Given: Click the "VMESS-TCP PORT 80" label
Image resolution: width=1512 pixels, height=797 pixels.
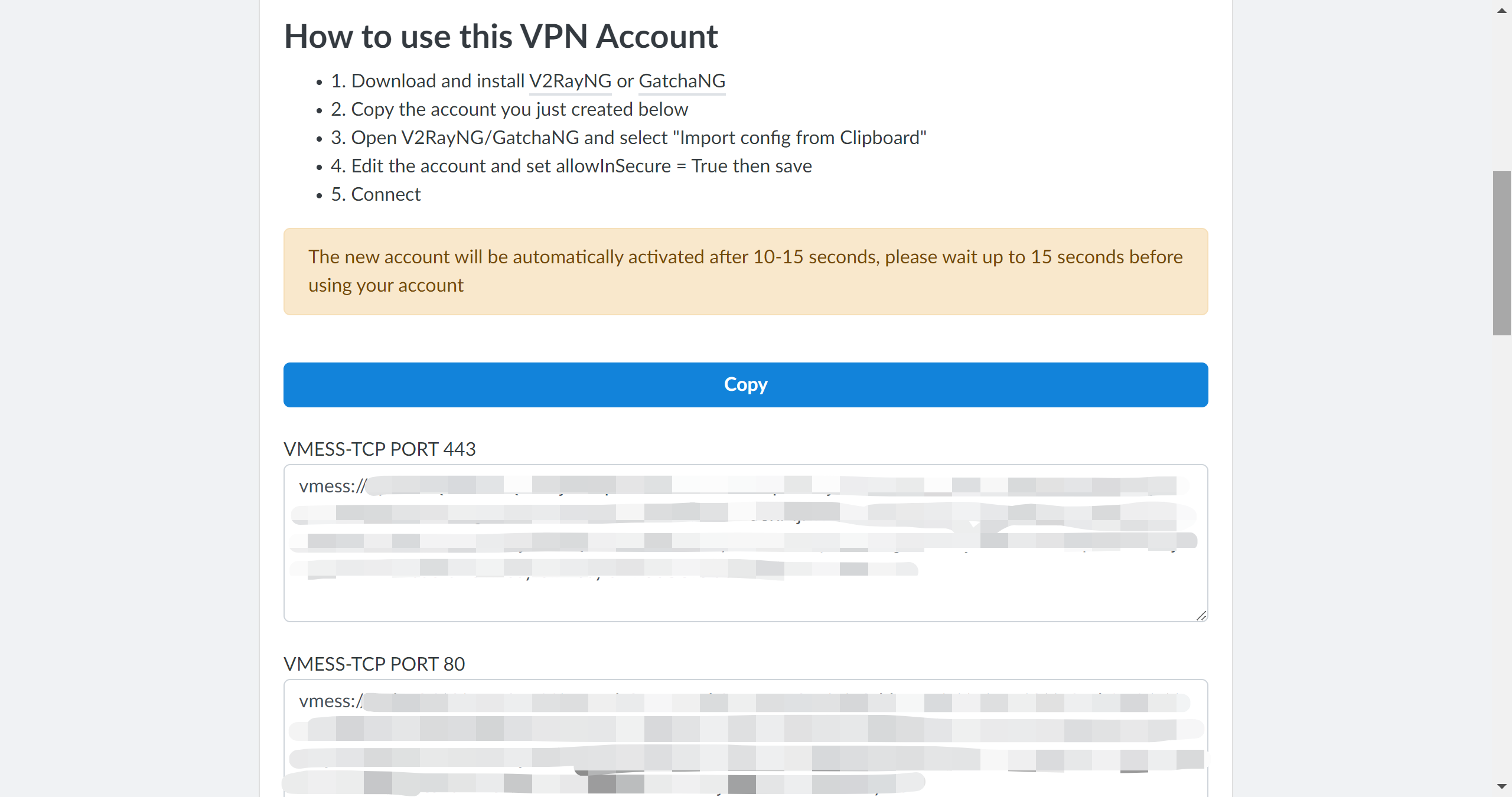Looking at the screenshot, I should pyautogui.click(x=374, y=664).
